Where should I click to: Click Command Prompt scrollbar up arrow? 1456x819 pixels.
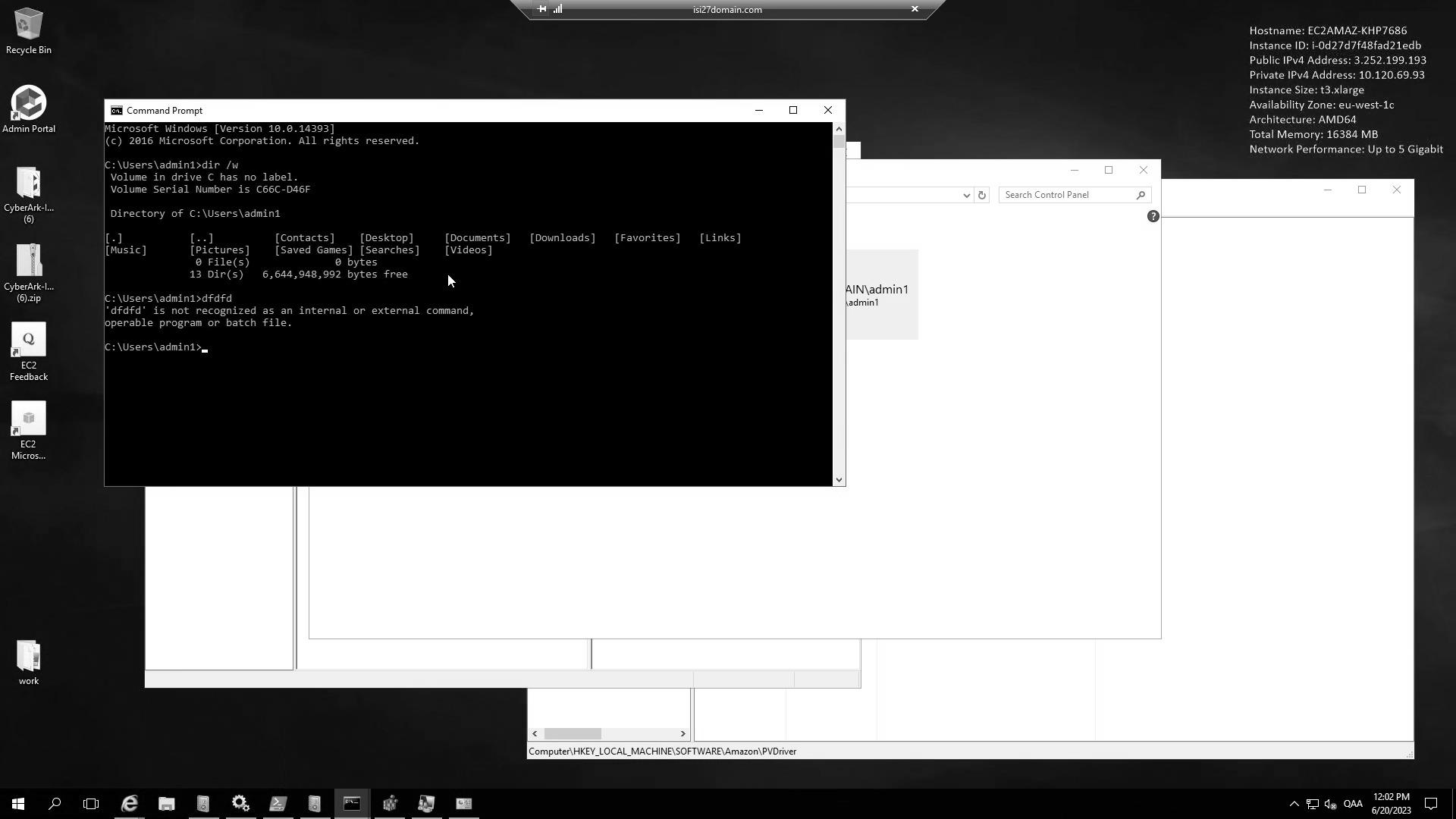(839, 129)
